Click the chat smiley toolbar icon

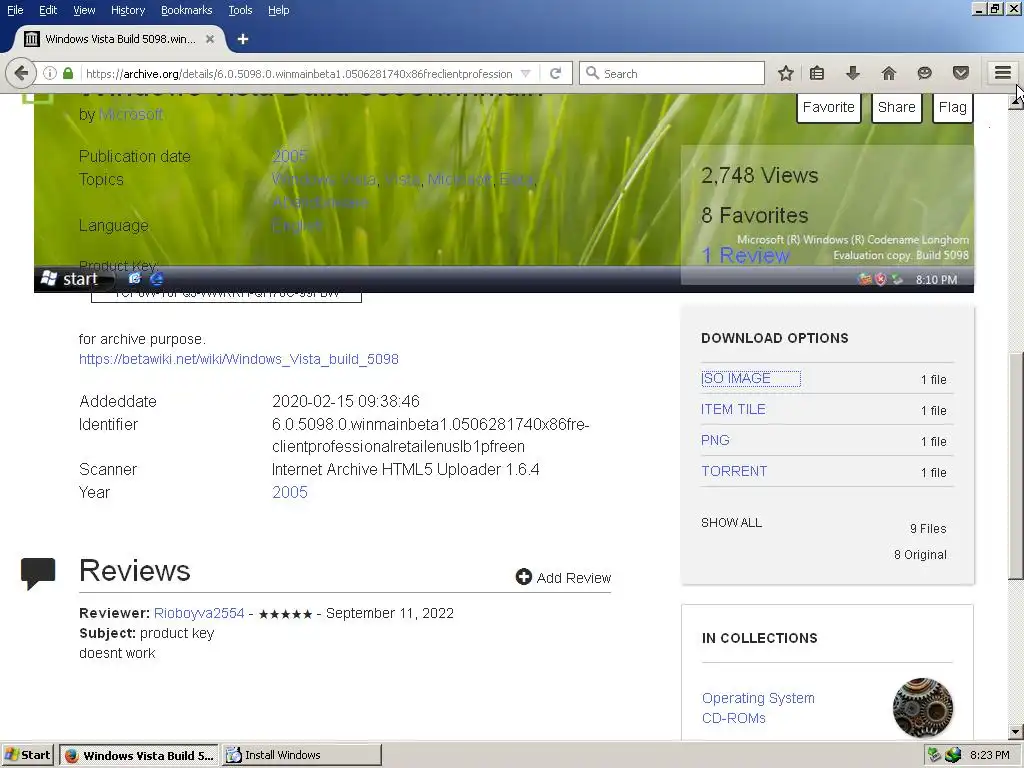(x=924, y=73)
